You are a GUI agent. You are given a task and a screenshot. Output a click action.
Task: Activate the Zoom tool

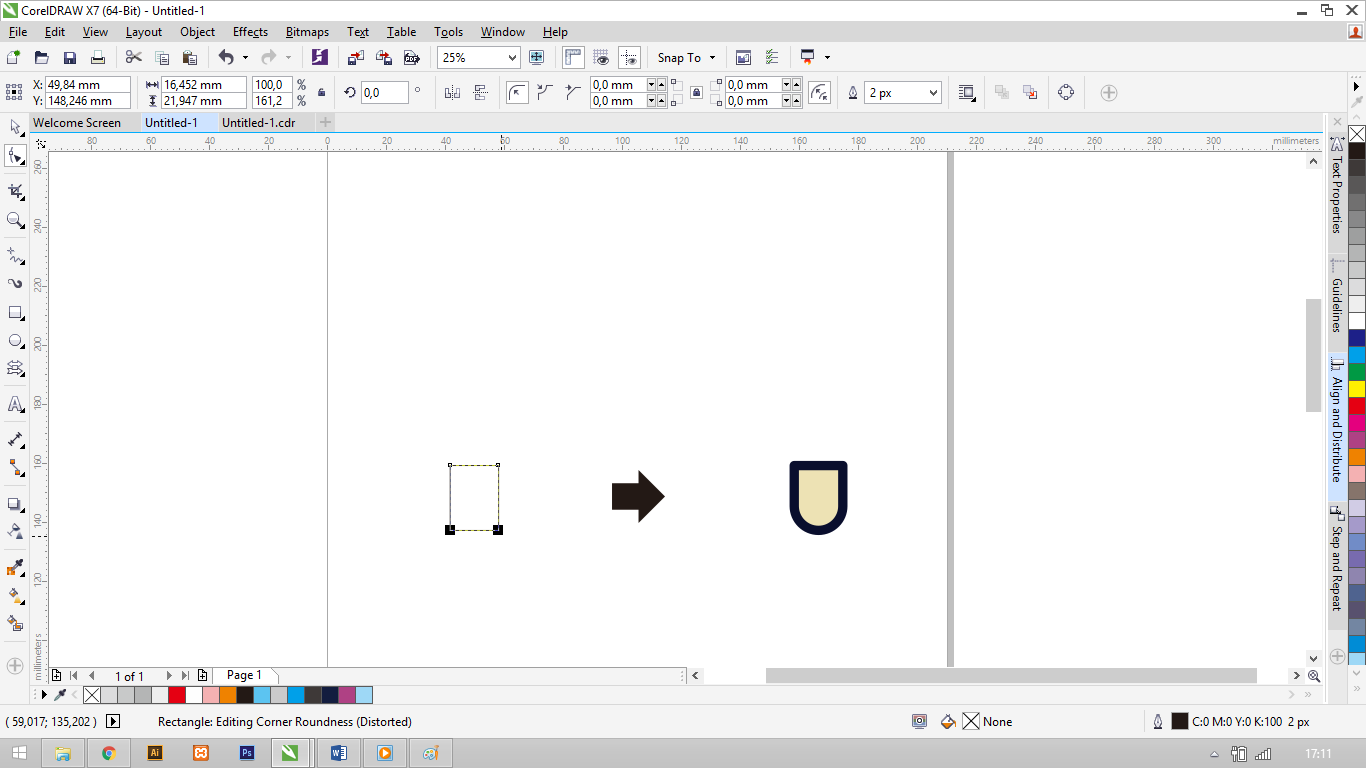(x=15, y=221)
